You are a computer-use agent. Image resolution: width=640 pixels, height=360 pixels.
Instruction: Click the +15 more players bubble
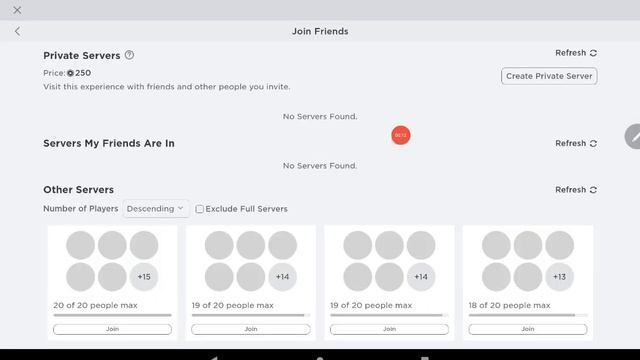[x=144, y=277]
